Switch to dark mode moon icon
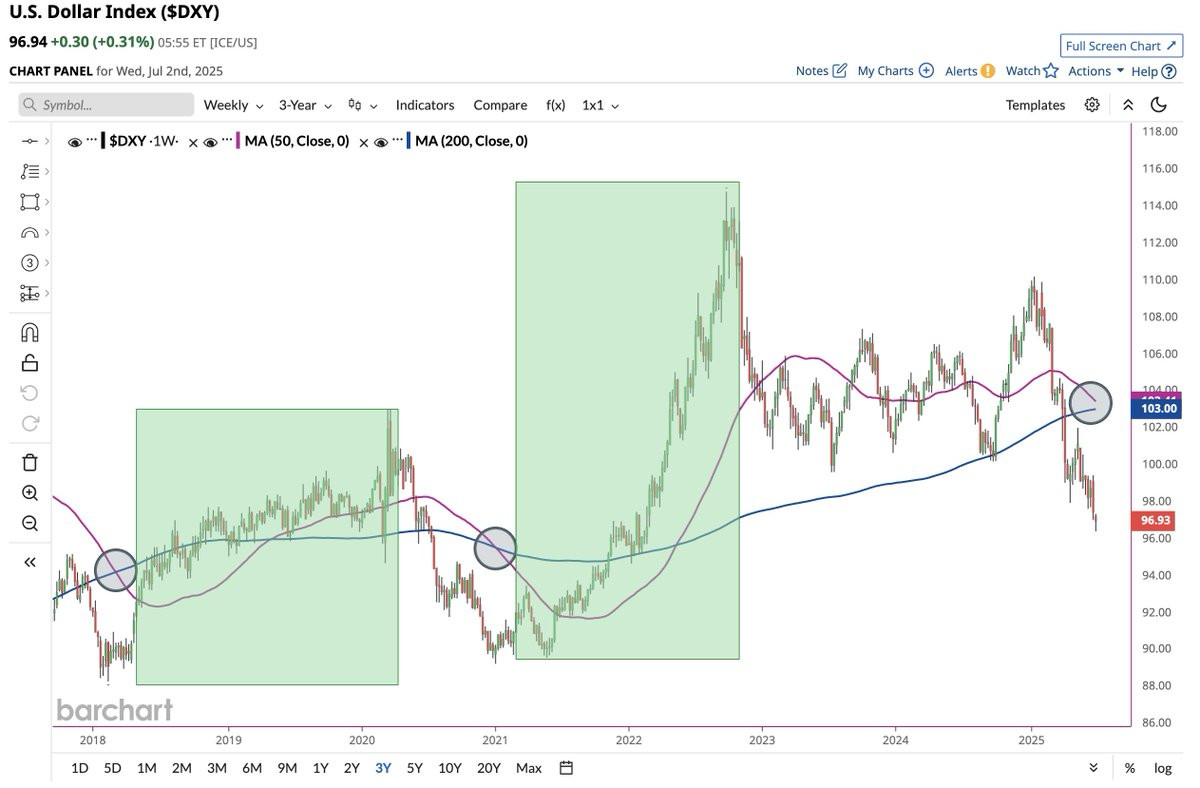The image size is (1200, 788). (x=1159, y=105)
